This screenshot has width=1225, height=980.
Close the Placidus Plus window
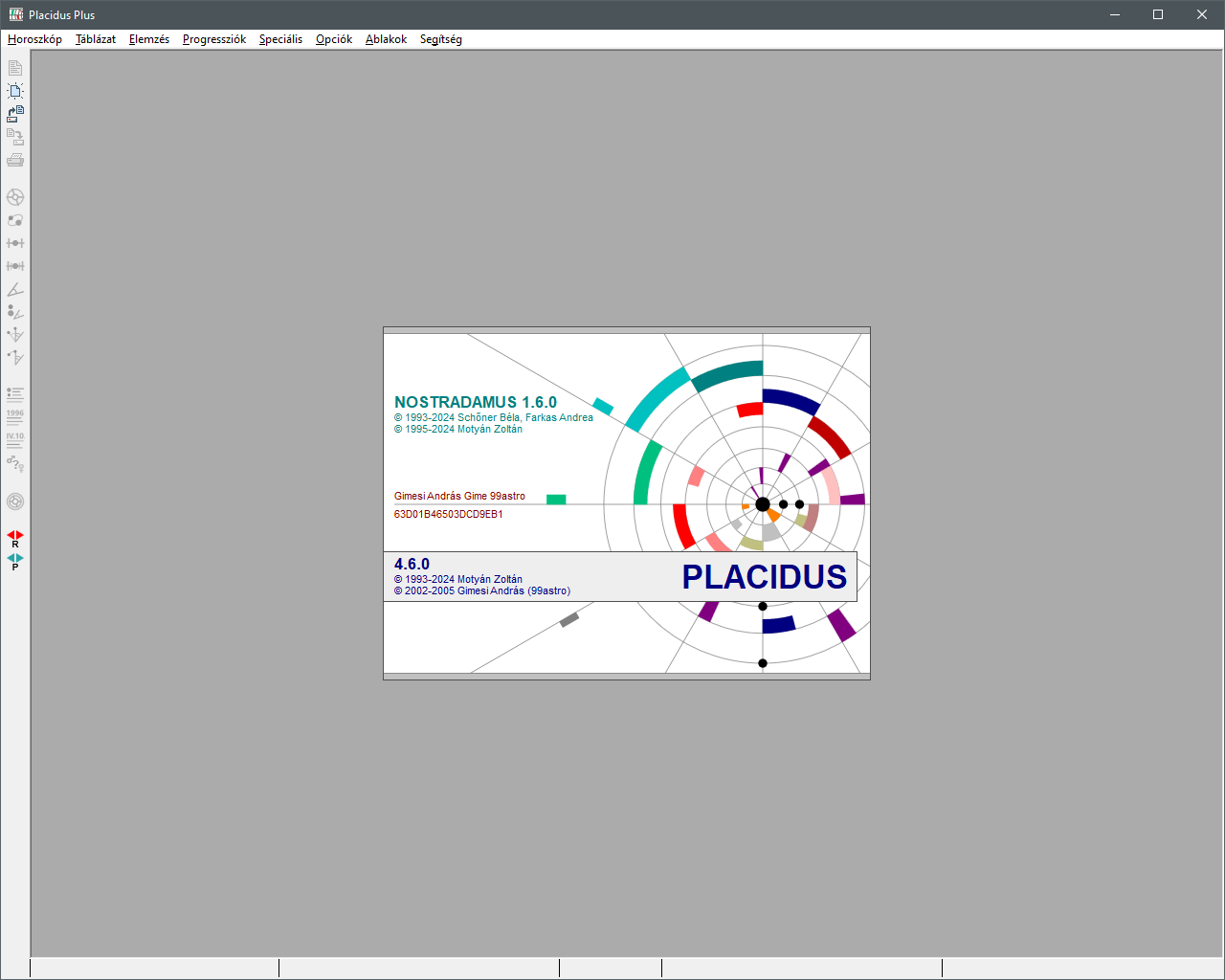point(1202,14)
